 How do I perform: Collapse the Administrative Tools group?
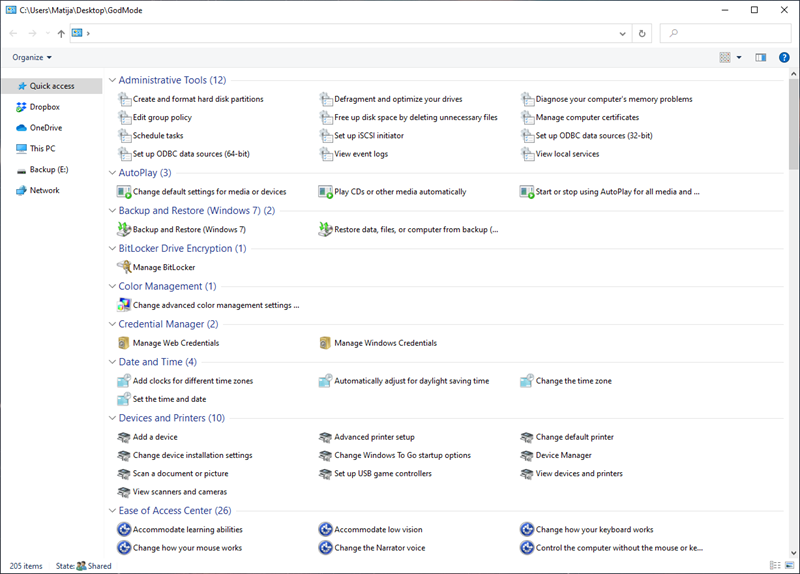(x=111, y=80)
